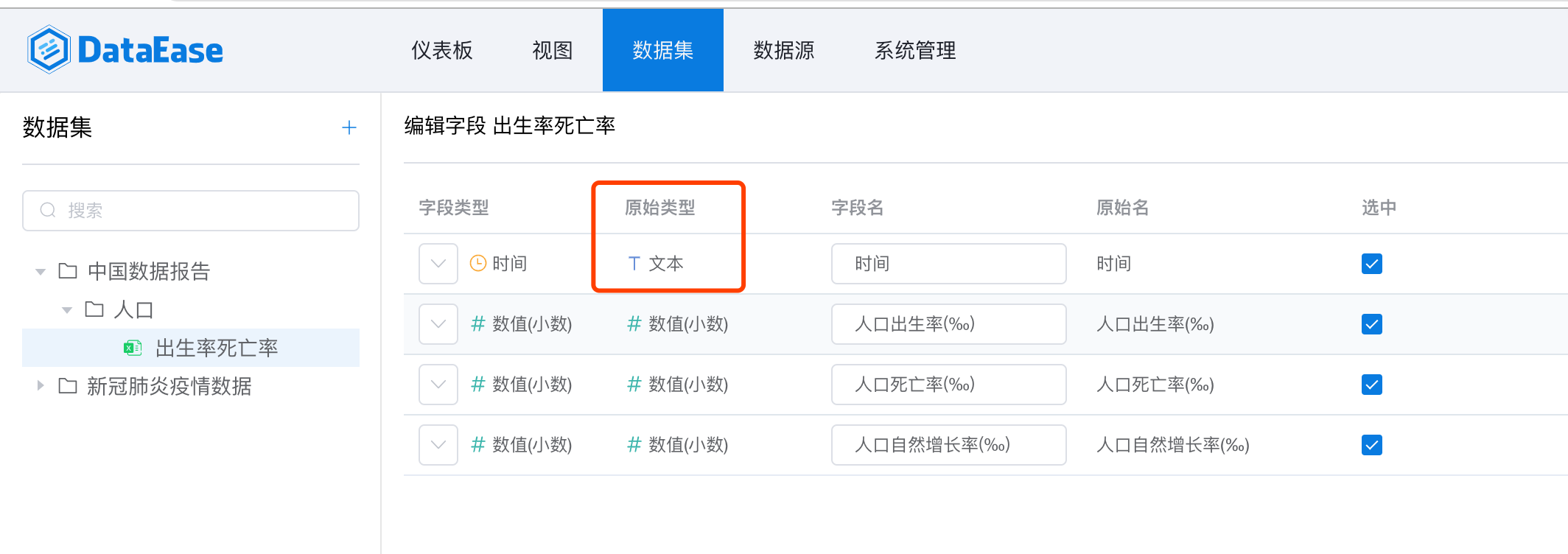The height and width of the screenshot is (554, 1568).
Task: Click the 原始名 column header
Action: [x=1123, y=208]
